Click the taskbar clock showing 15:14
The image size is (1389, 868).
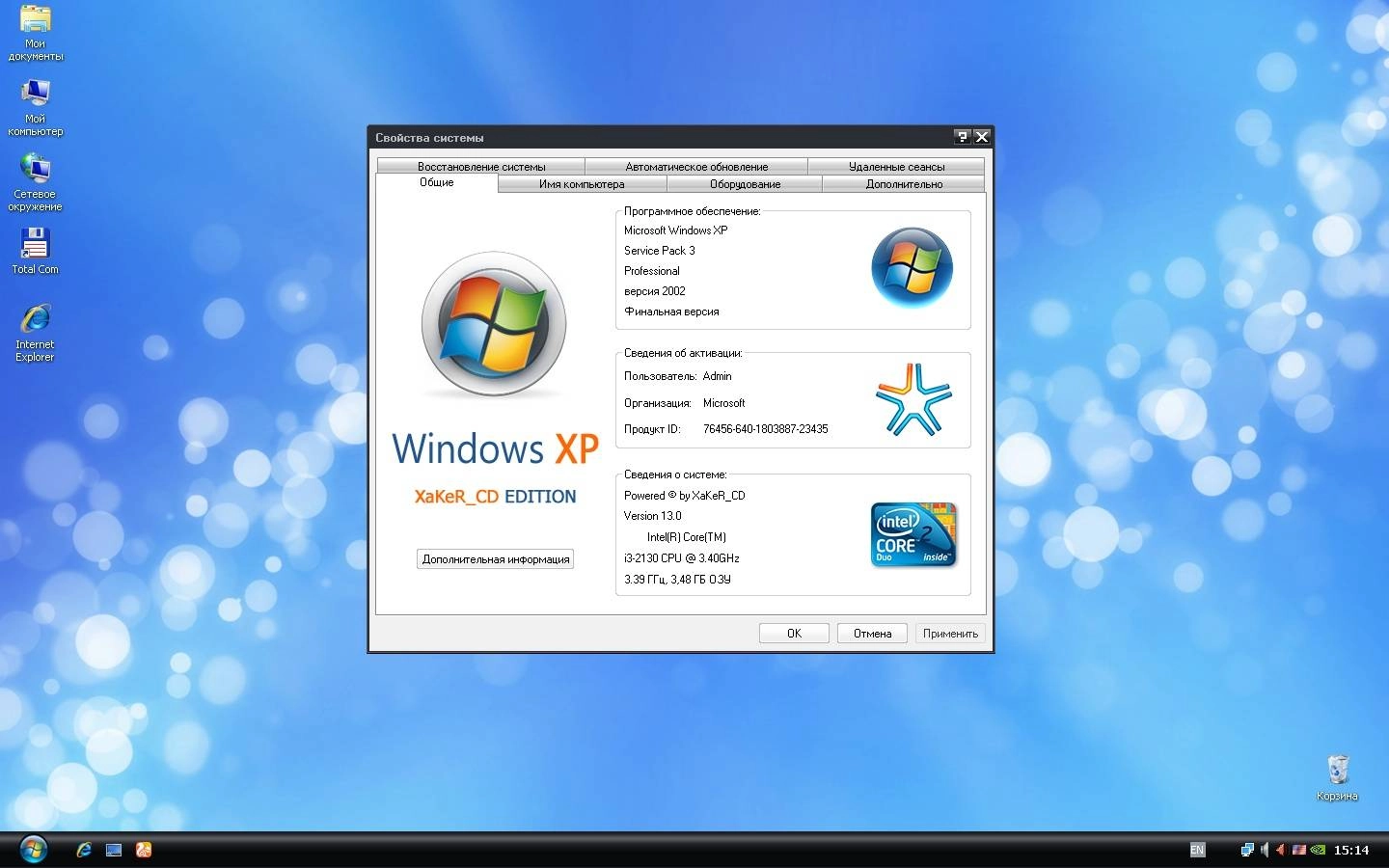tap(1351, 850)
